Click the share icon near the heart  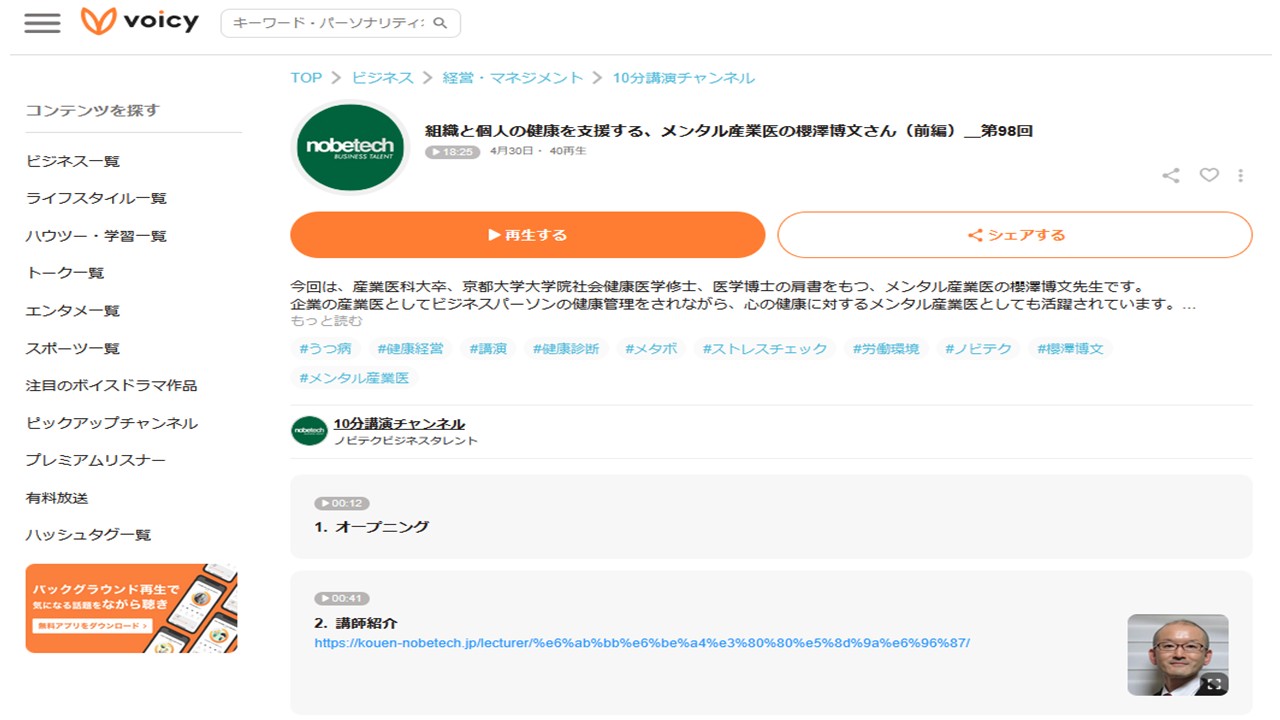click(1171, 175)
